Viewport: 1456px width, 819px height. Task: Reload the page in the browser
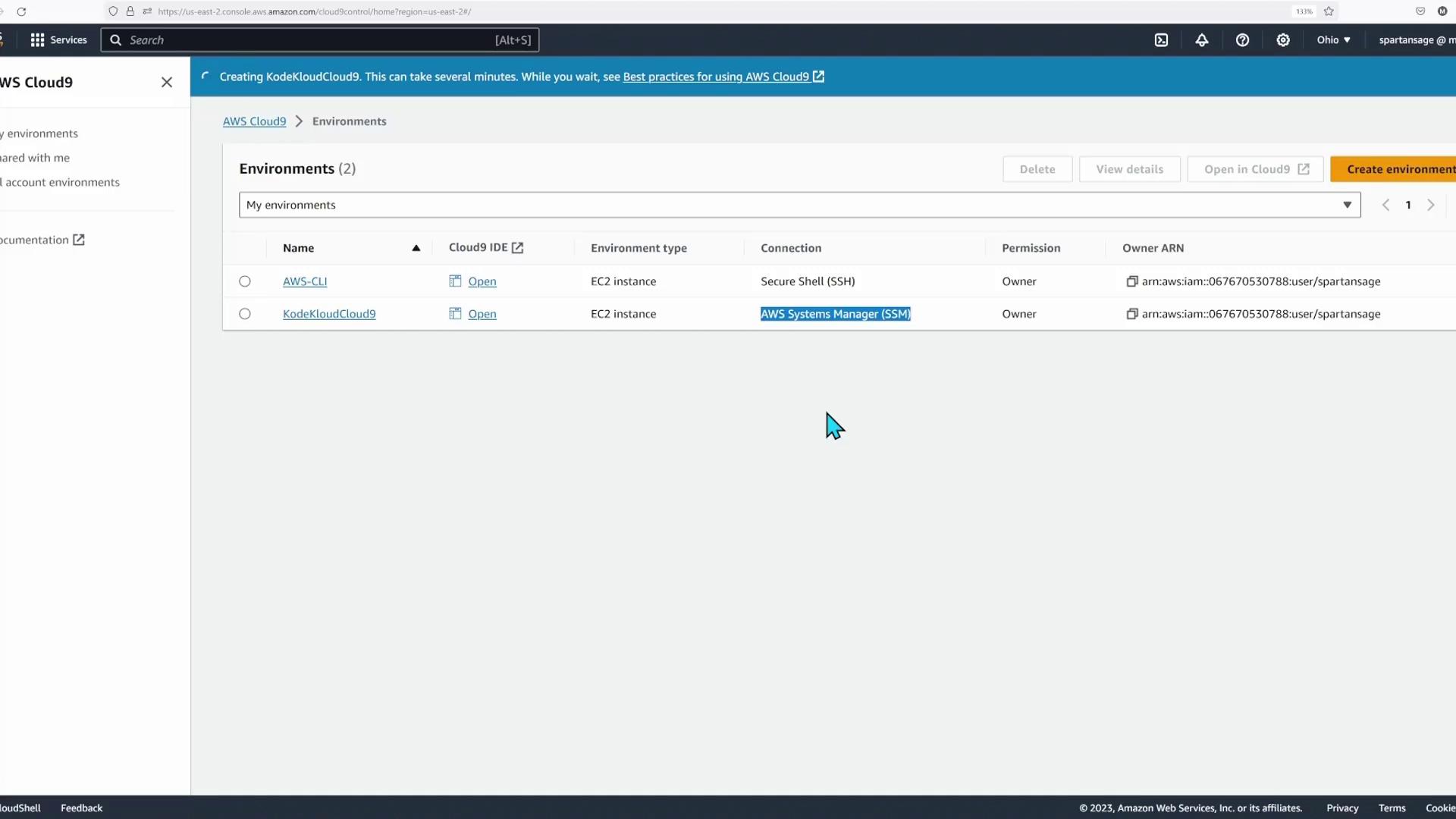(x=21, y=11)
